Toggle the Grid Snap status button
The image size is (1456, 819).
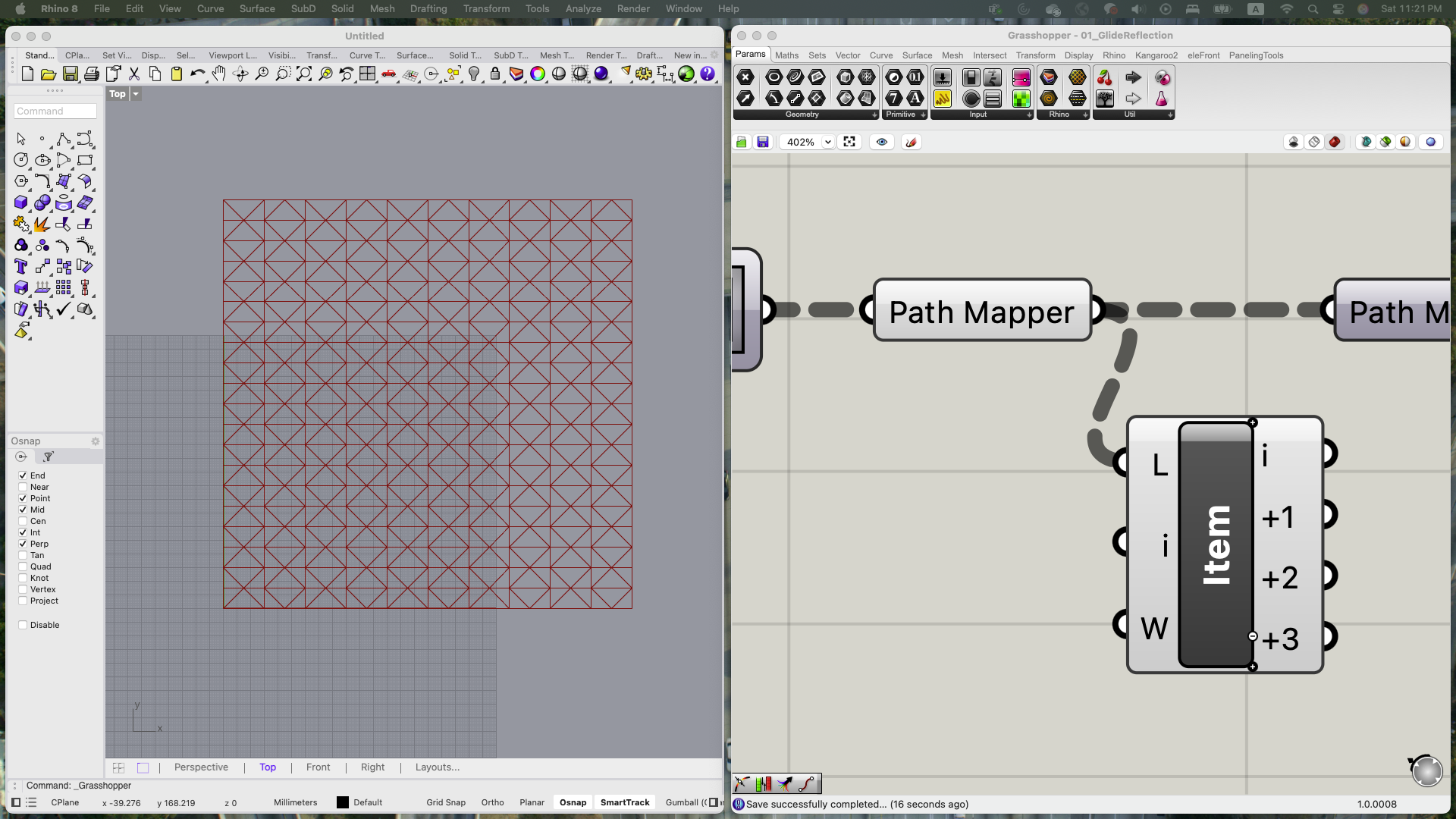pos(445,802)
